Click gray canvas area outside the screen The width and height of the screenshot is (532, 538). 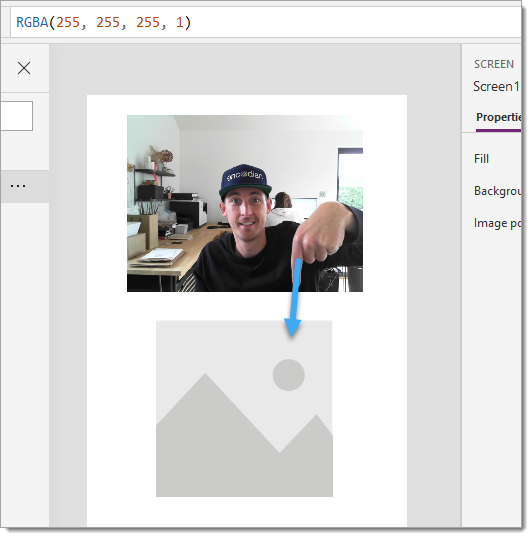click(434, 274)
